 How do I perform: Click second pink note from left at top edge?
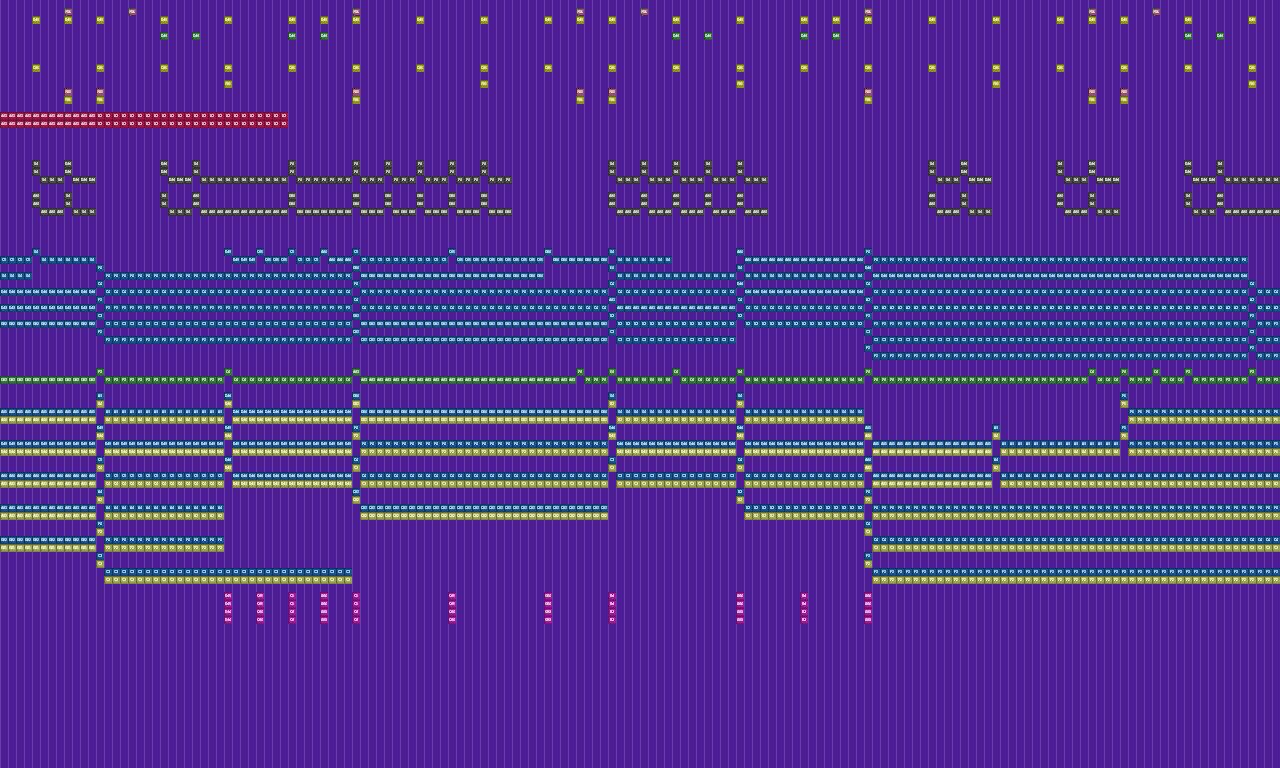coord(132,12)
